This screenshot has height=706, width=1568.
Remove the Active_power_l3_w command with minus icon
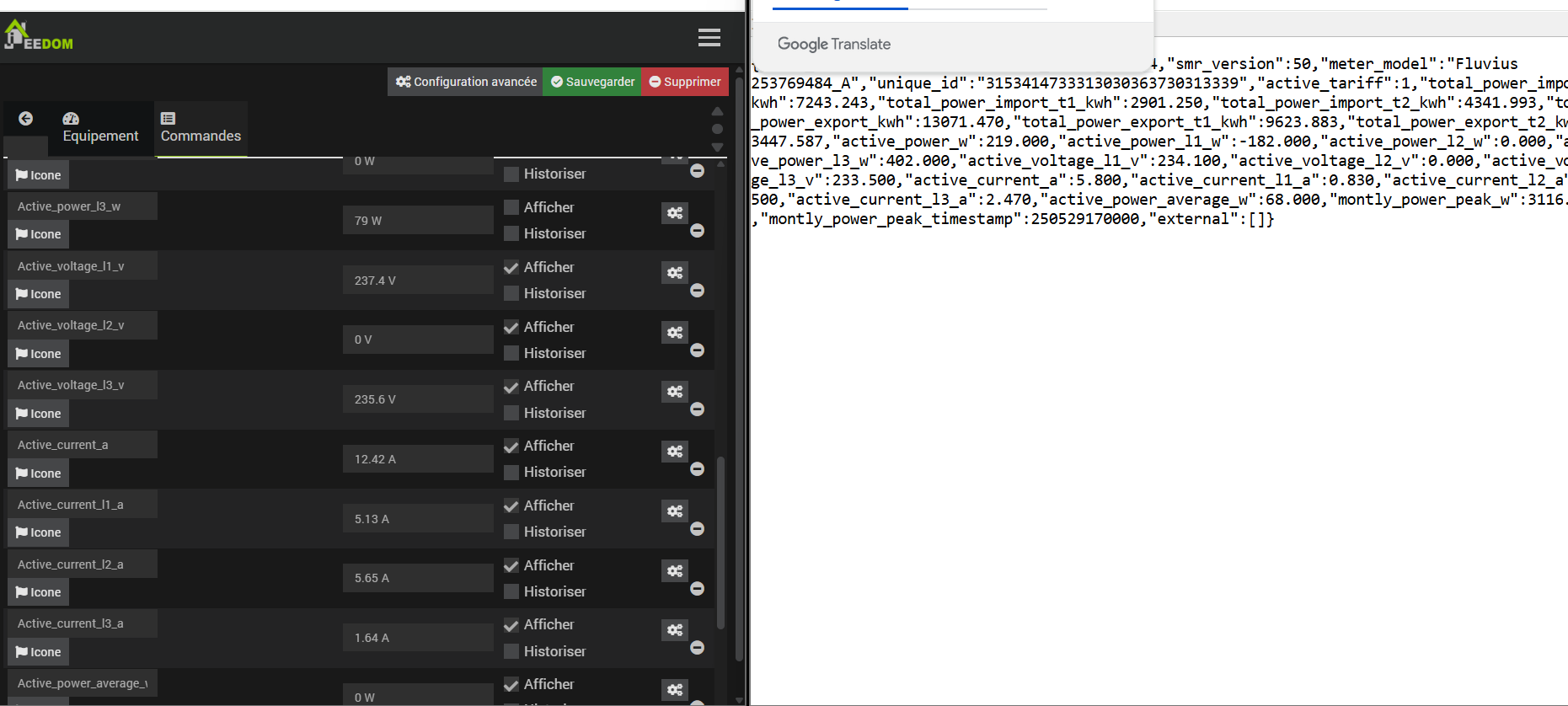click(x=697, y=231)
